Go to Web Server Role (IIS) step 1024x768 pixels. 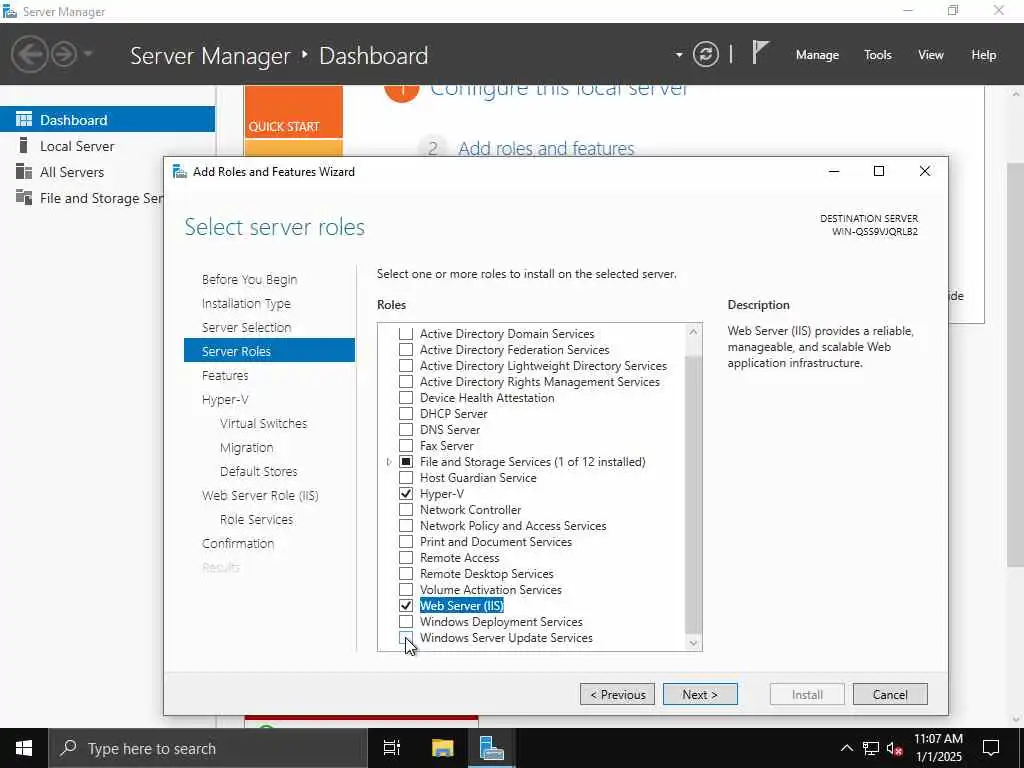pos(260,496)
